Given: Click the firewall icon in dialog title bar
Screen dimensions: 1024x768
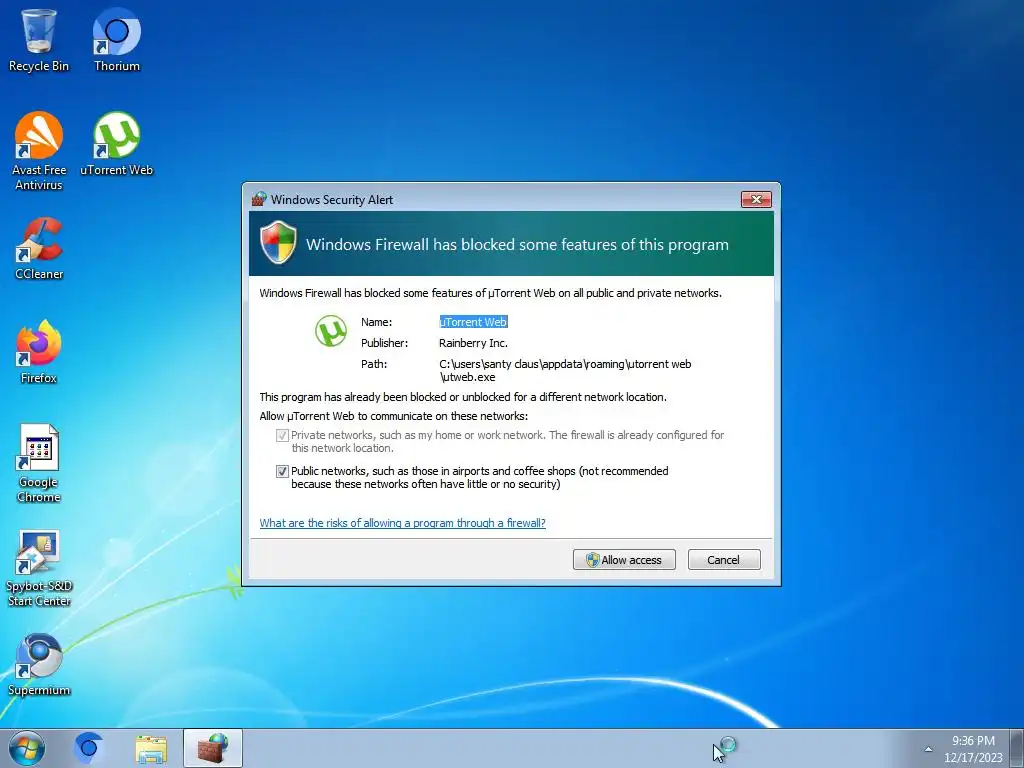Looking at the screenshot, I should [x=259, y=199].
